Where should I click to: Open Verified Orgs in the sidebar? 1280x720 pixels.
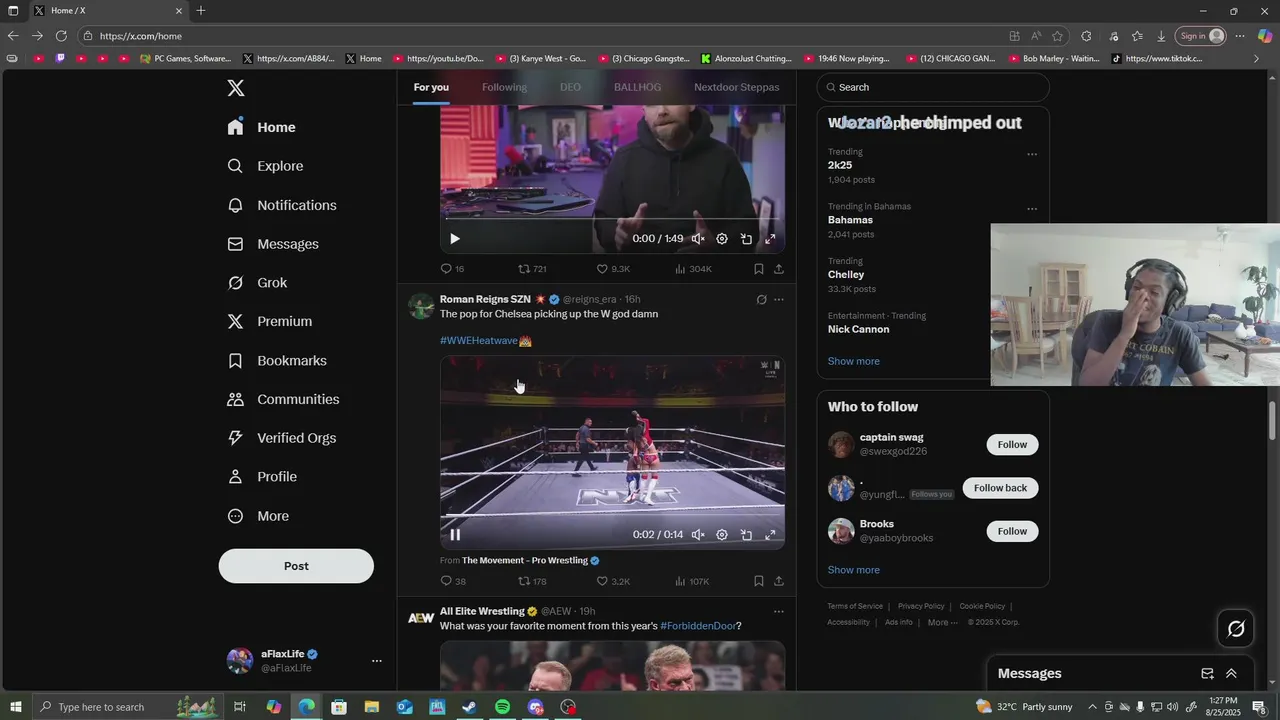(x=282, y=438)
